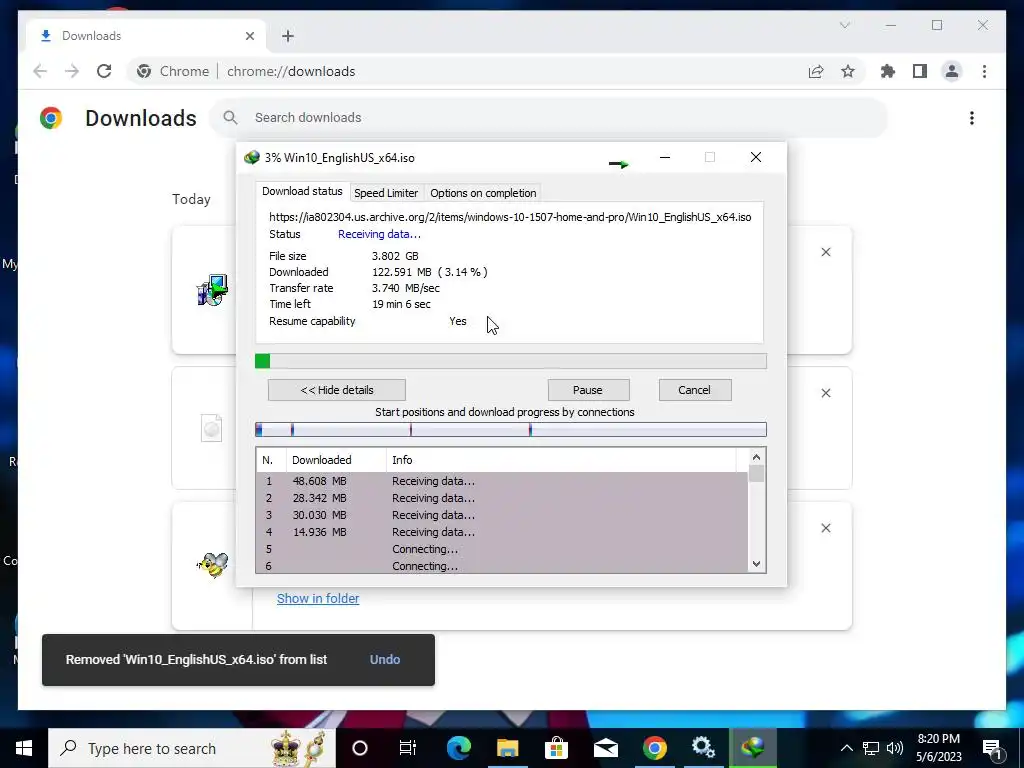This screenshot has height=768, width=1024.
Task: Open Cortana circle on taskbar
Action: click(x=360, y=748)
